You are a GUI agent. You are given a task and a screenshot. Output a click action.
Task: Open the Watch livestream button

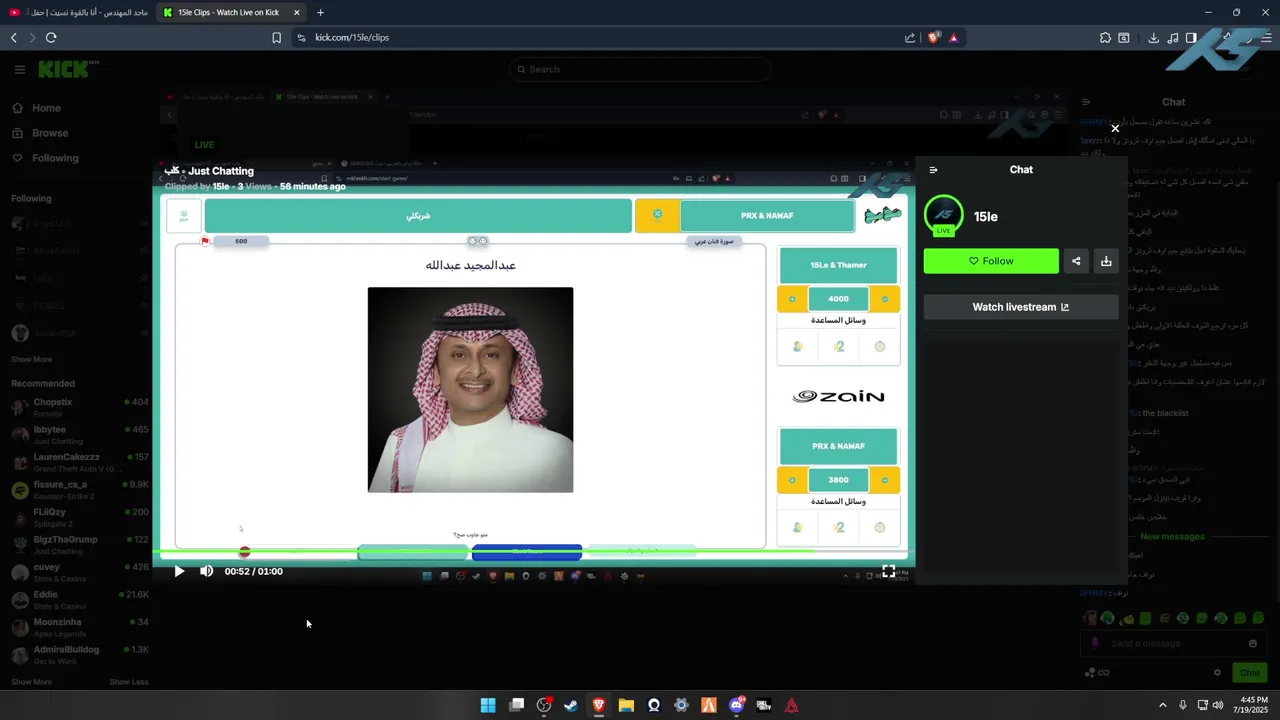pyautogui.click(x=1021, y=307)
